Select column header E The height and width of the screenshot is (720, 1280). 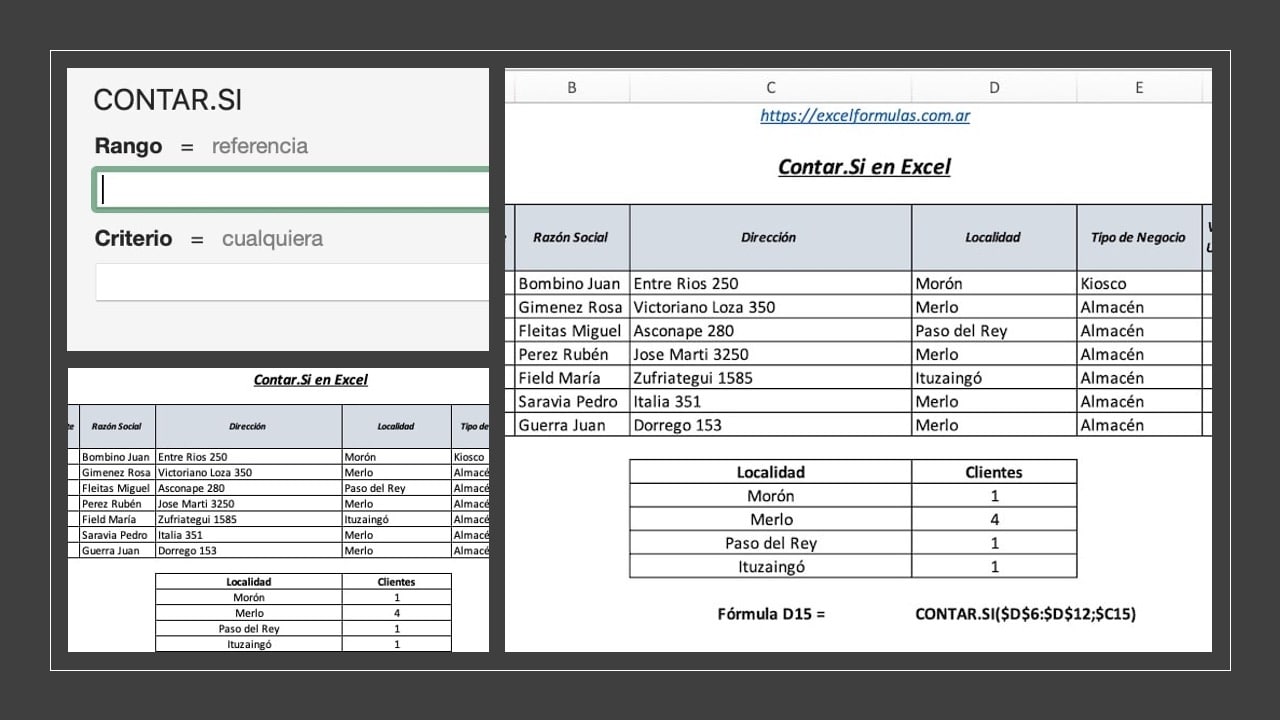1139,87
